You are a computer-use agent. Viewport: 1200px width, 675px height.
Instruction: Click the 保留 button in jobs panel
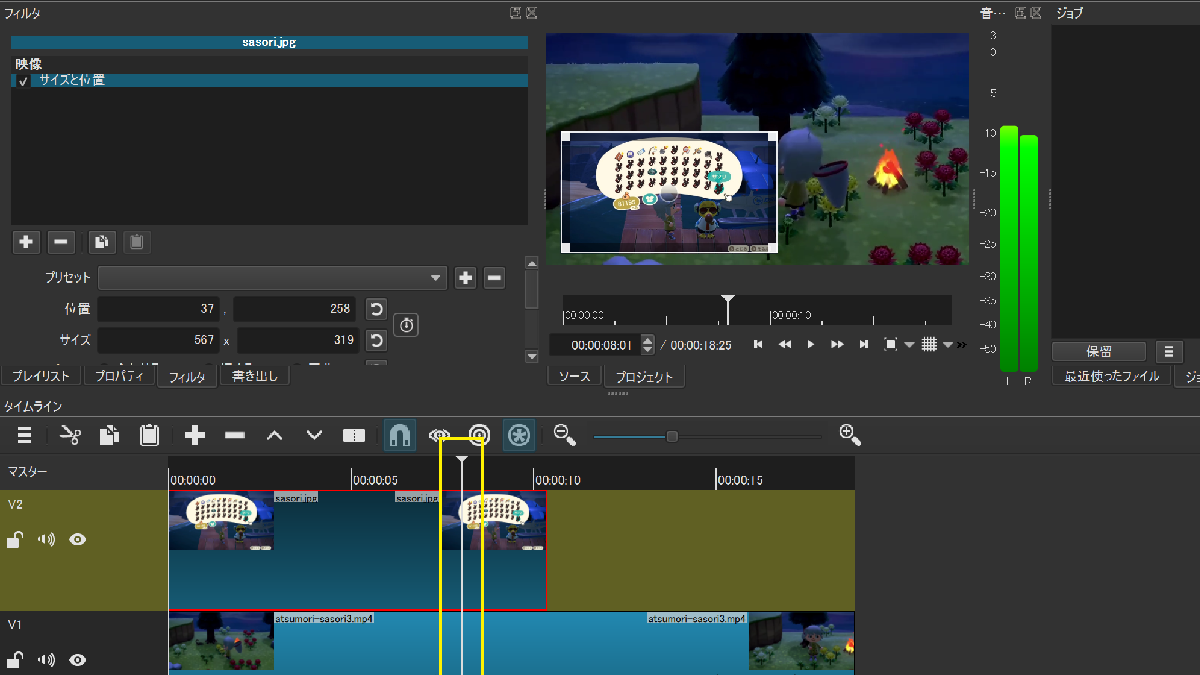[x=1099, y=352]
